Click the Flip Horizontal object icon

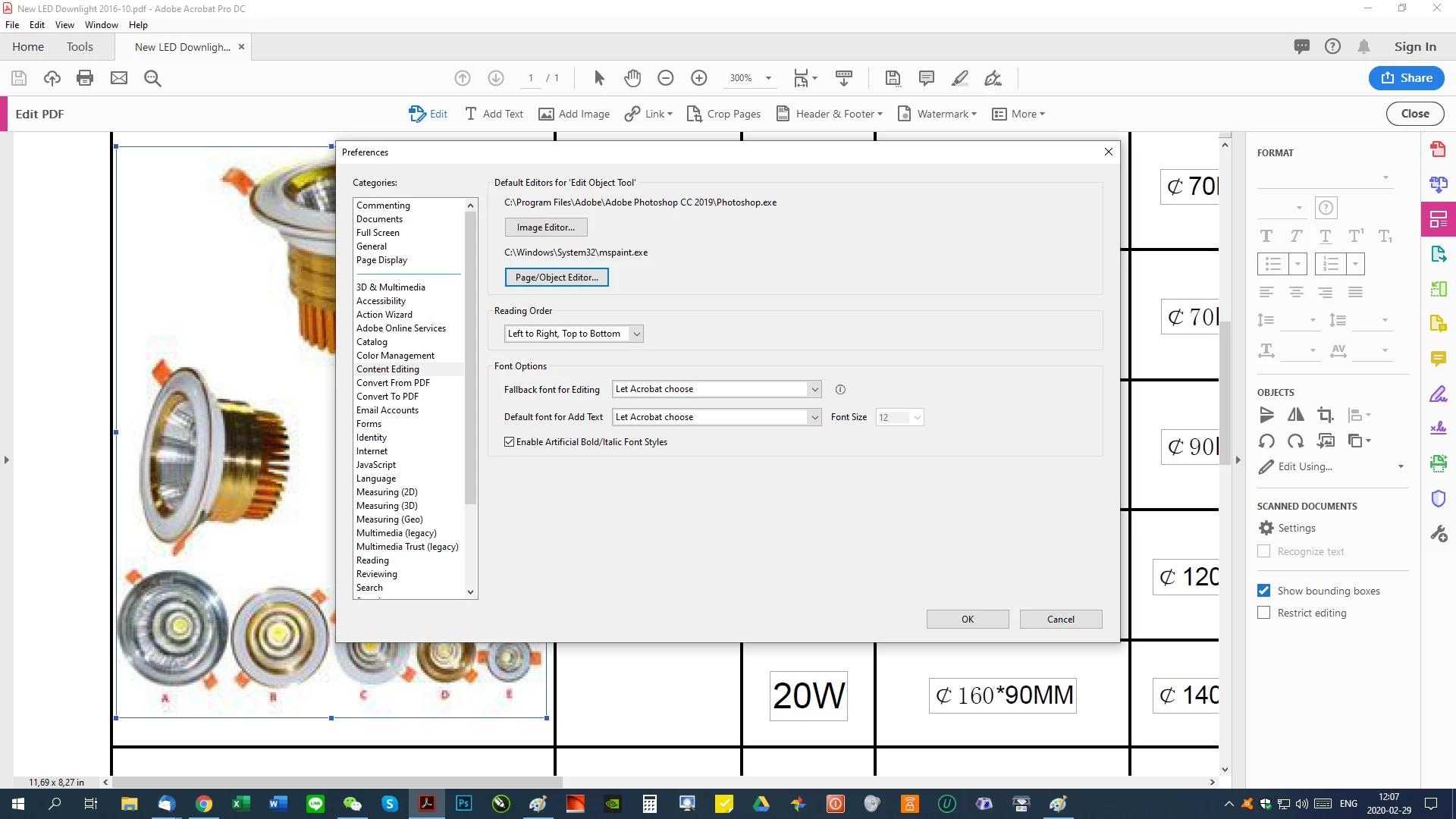tap(1296, 415)
